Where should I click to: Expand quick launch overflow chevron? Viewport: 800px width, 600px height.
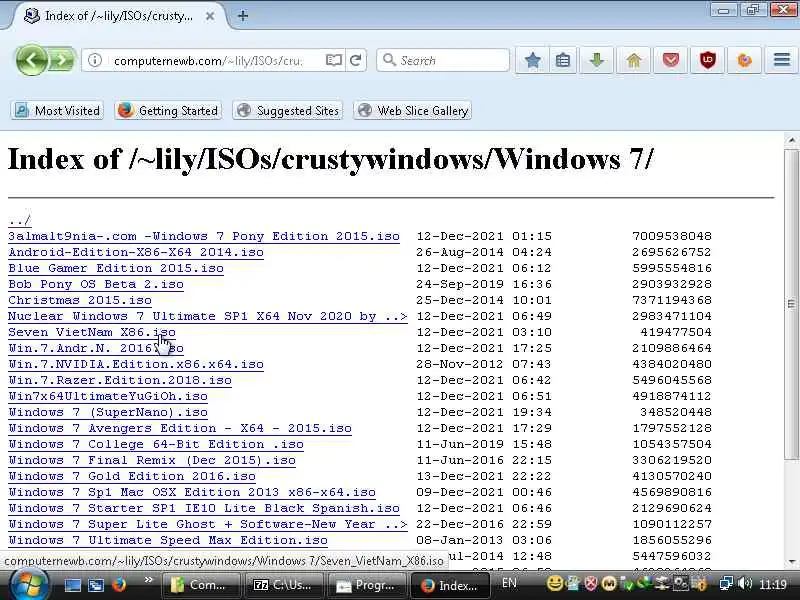point(148,580)
